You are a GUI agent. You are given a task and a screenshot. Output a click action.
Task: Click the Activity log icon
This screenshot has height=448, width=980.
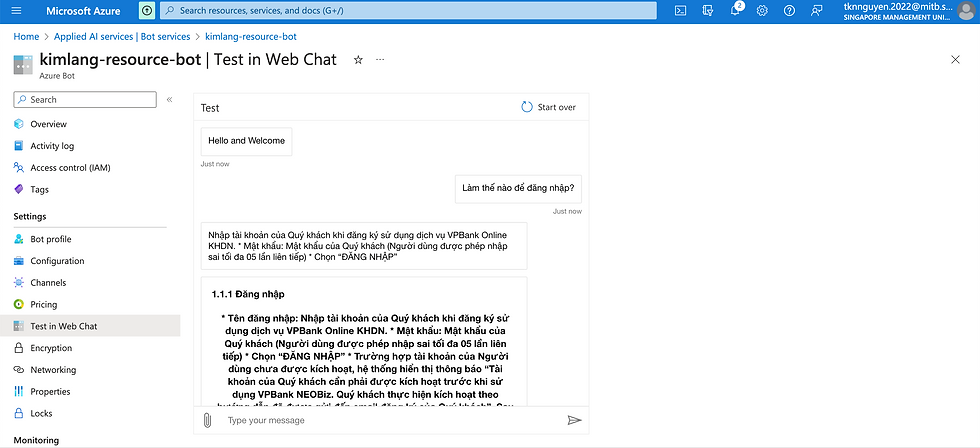[x=19, y=146]
